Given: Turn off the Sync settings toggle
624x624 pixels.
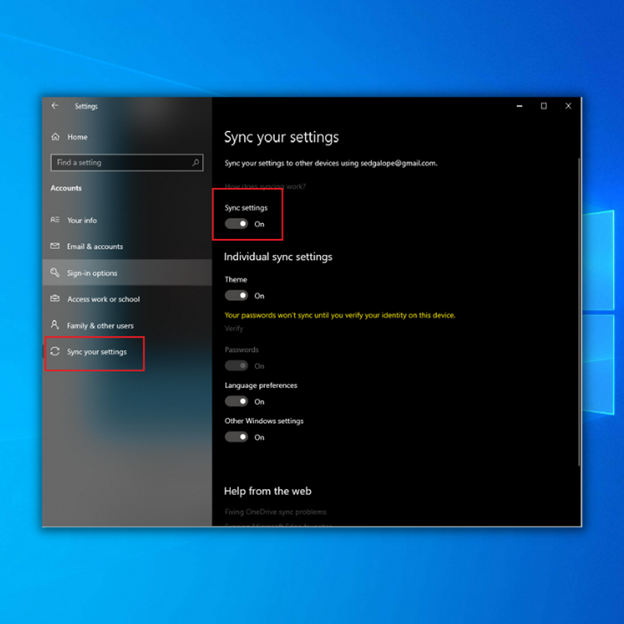Looking at the screenshot, I should coord(236,224).
